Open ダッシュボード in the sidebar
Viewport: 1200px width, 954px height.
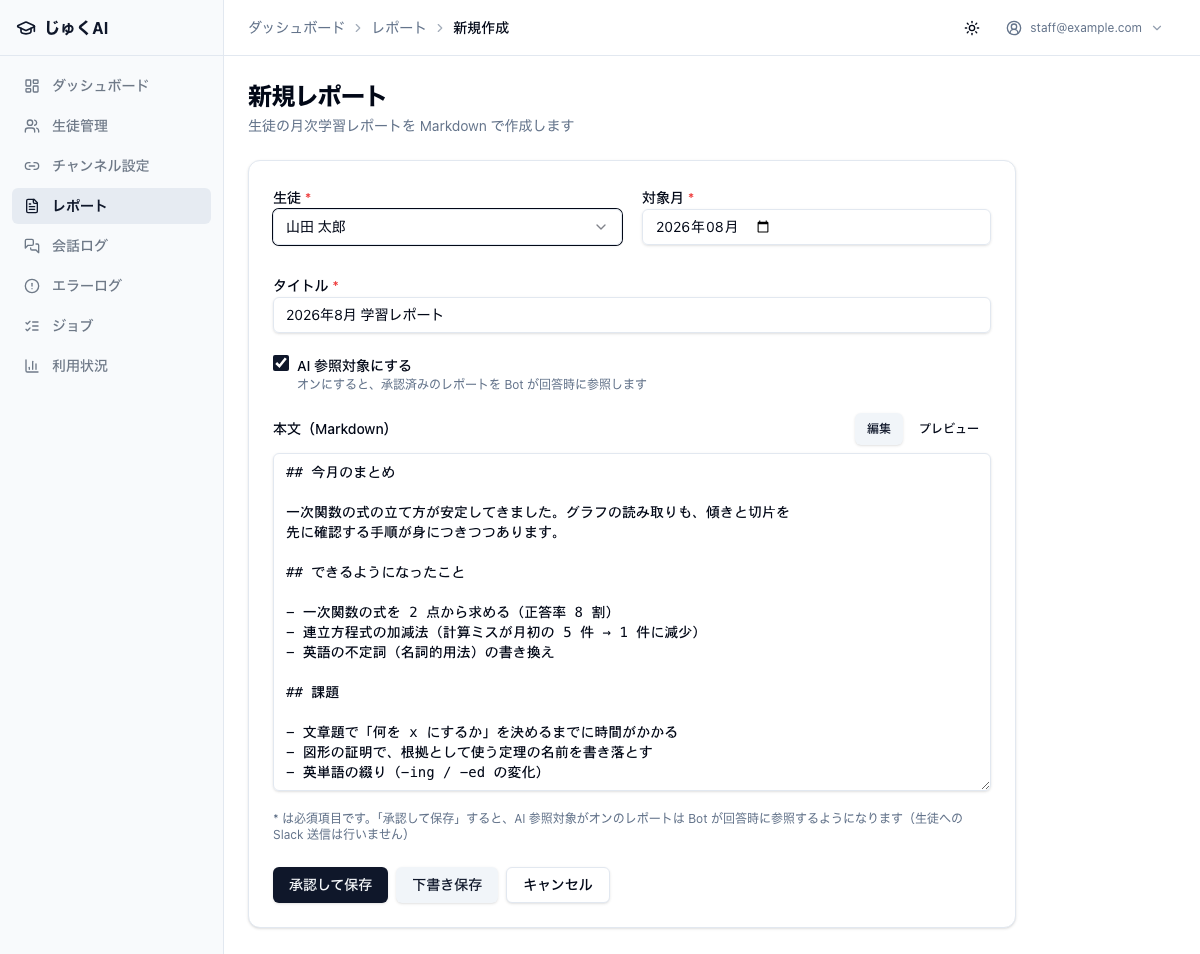(111, 86)
